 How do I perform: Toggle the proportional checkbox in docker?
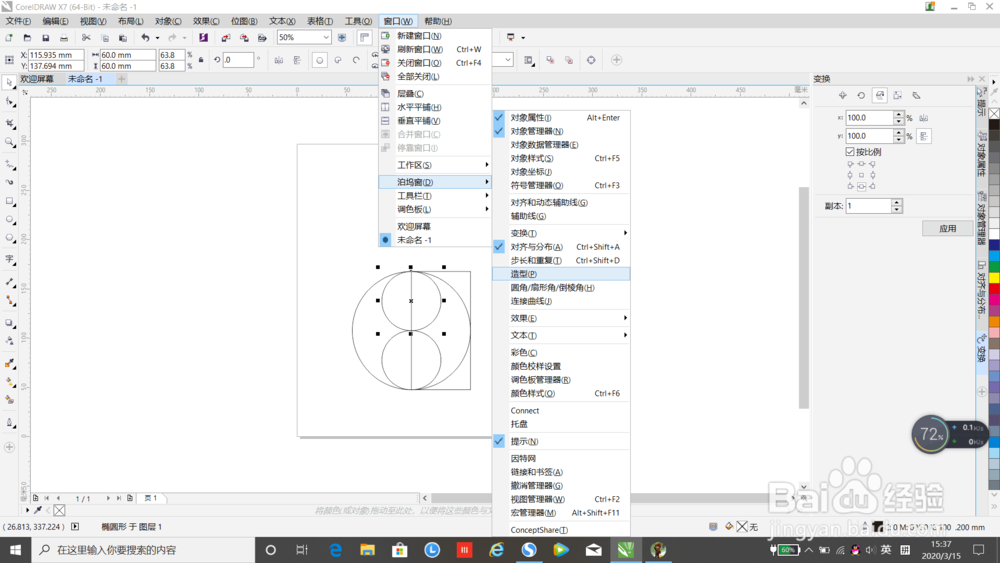point(850,152)
